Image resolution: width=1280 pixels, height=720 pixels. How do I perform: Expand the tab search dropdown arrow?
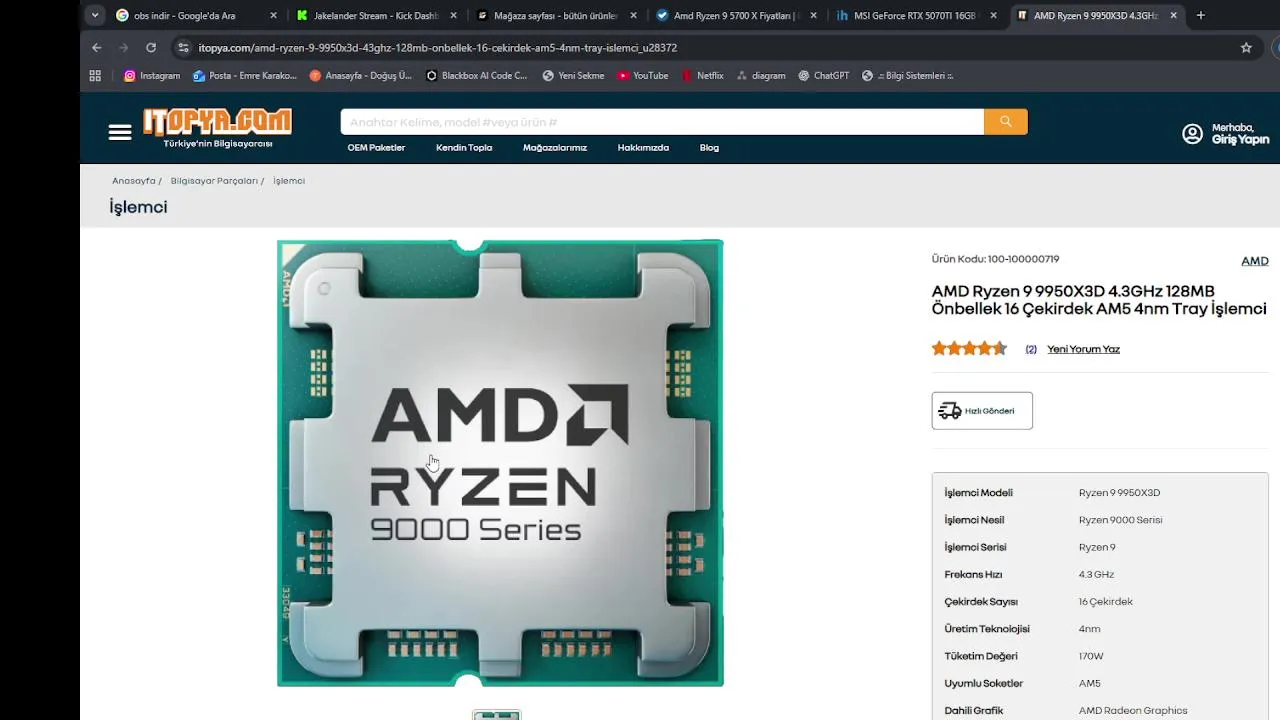[x=95, y=15]
